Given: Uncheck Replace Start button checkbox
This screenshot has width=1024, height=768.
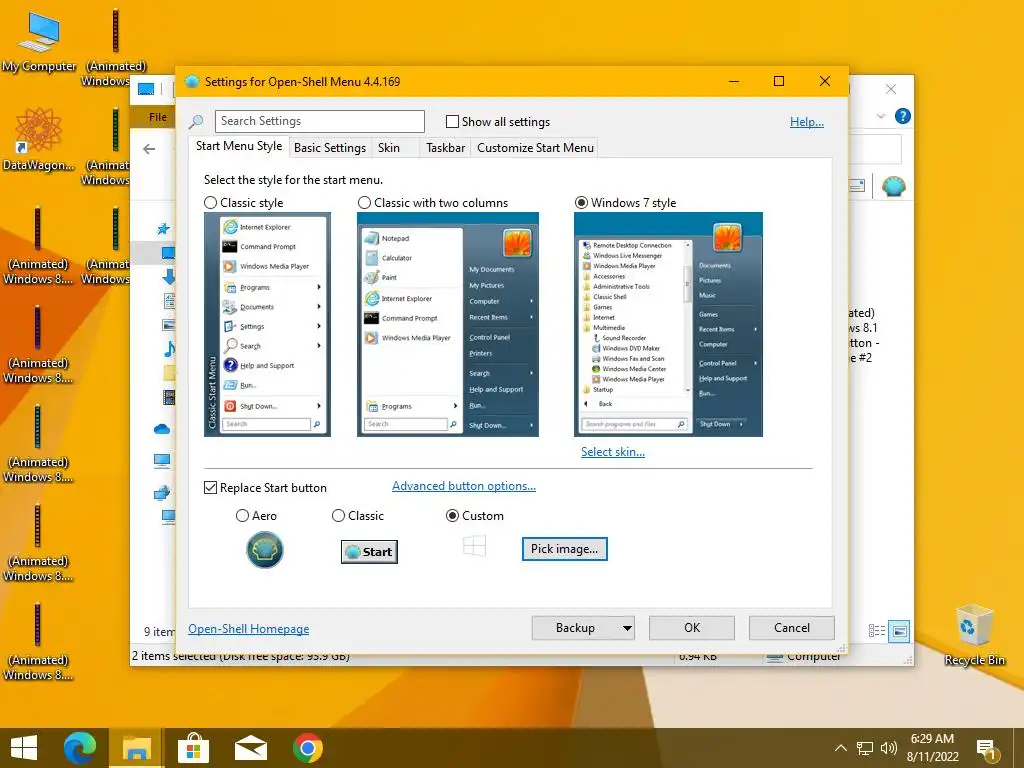Looking at the screenshot, I should pyautogui.click(x=210, y=488).
